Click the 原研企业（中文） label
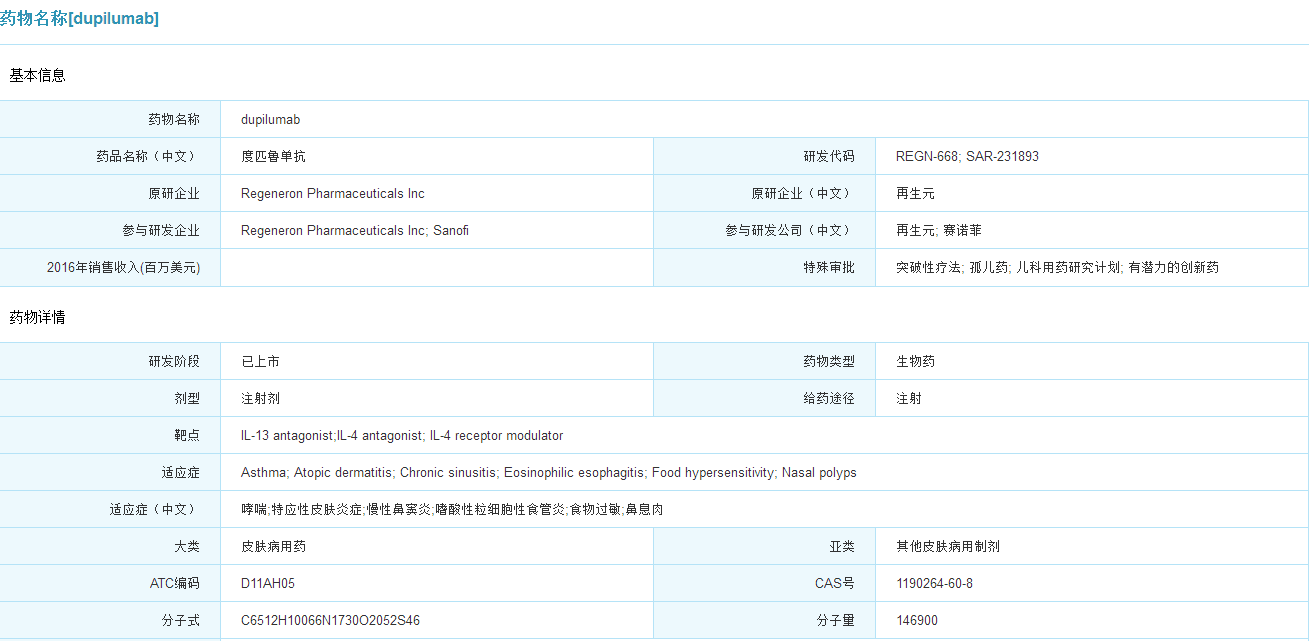1309x641 pixels. tap(803, 193)
